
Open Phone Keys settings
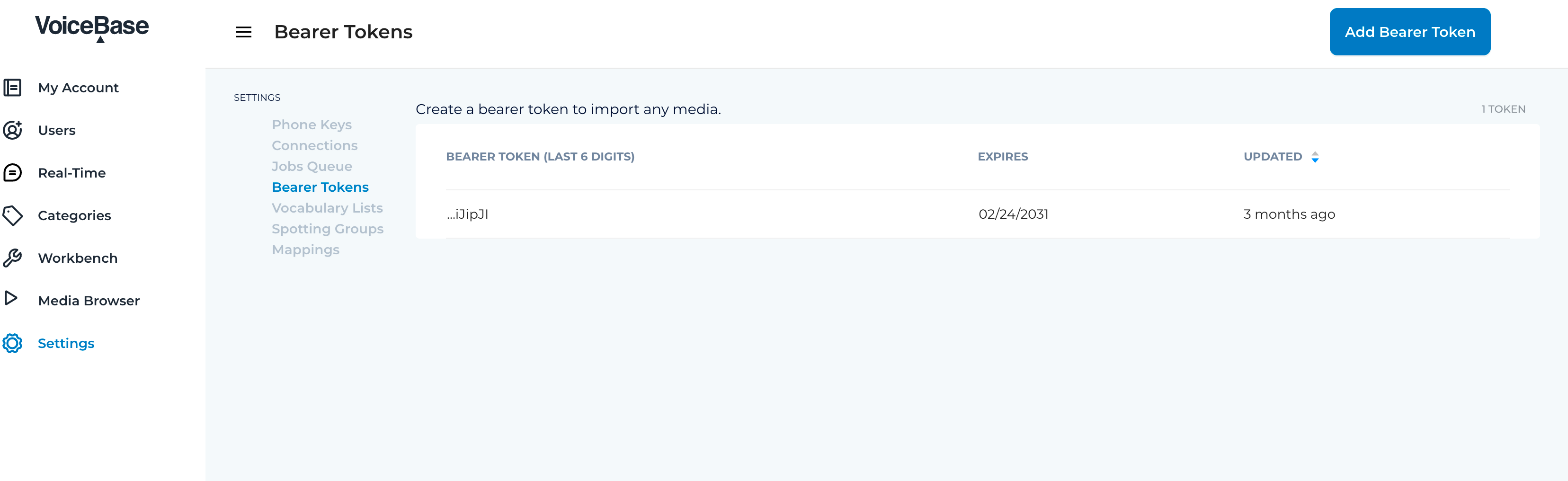pos(312,125)
